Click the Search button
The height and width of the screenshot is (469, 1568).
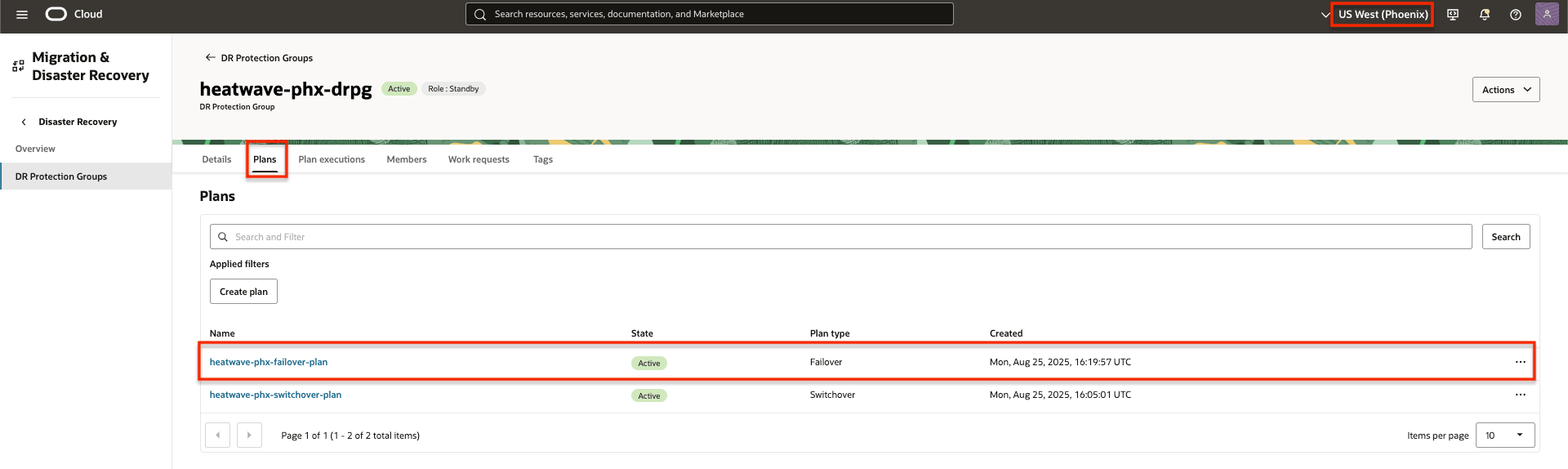pos(1506,237)
